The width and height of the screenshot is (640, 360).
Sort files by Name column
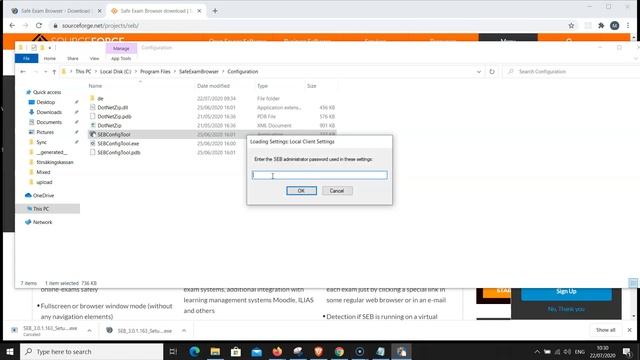[96, 86]
